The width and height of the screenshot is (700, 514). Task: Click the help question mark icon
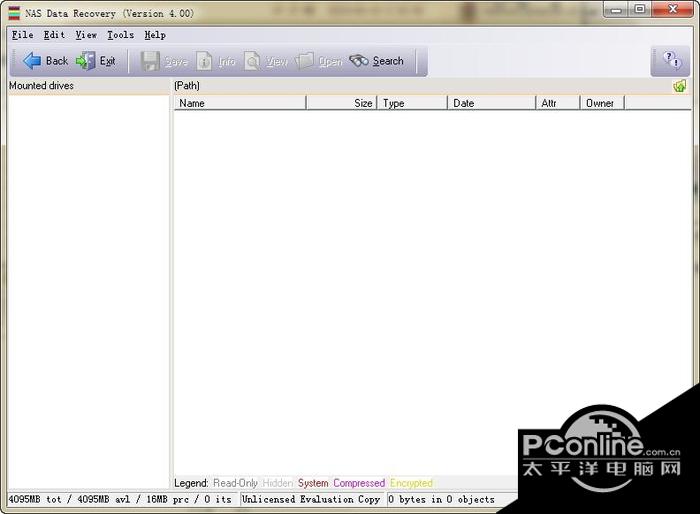pos(671,60)
